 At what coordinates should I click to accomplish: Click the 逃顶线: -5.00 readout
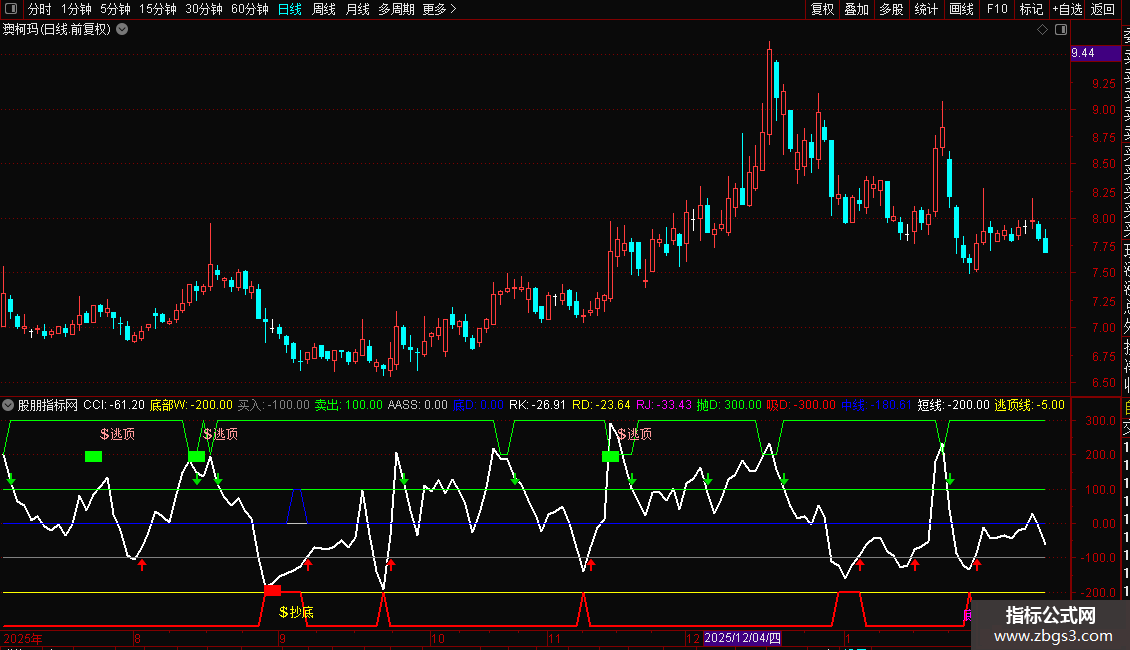click(x=1030, y=405)
